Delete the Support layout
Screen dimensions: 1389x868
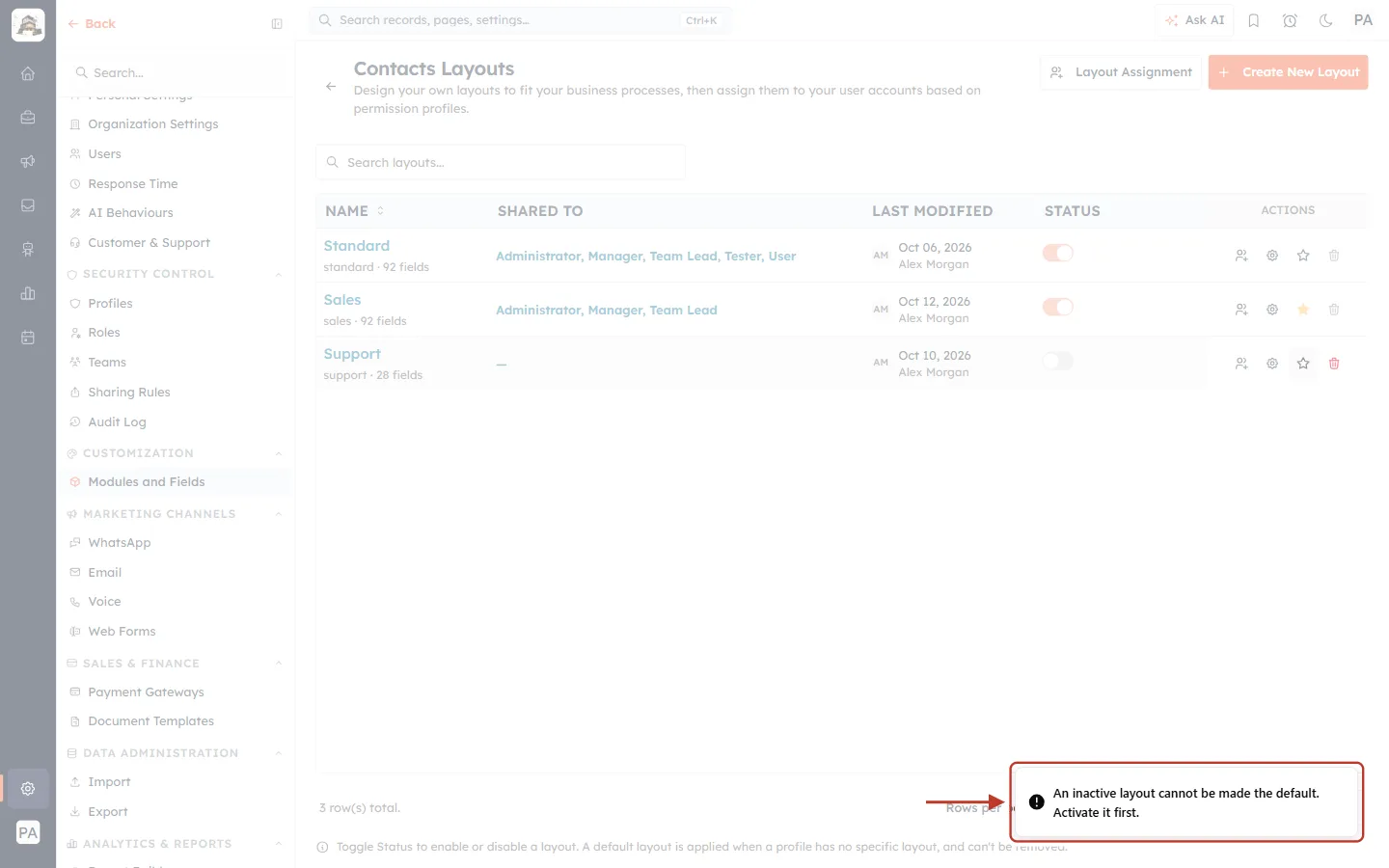1334,364
